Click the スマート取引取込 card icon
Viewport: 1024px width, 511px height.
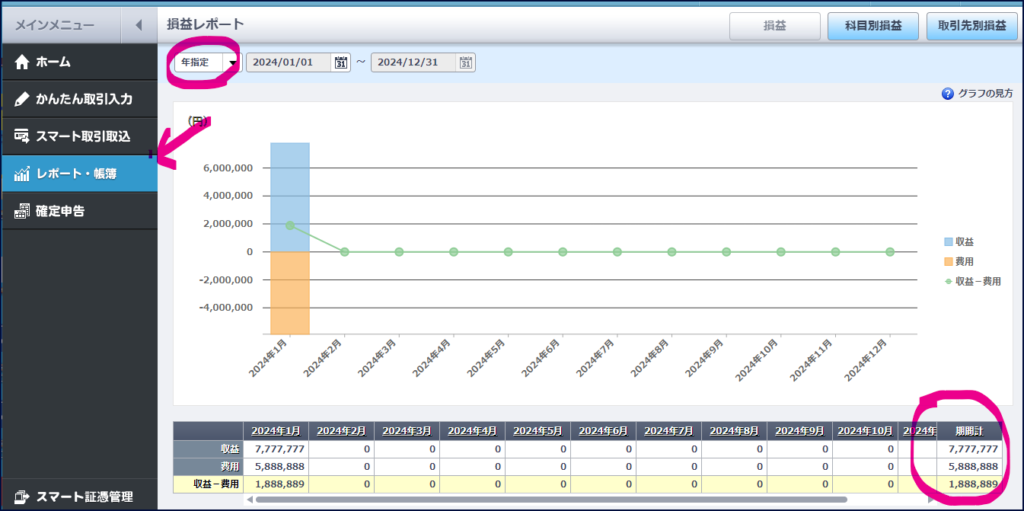point(22,136)
